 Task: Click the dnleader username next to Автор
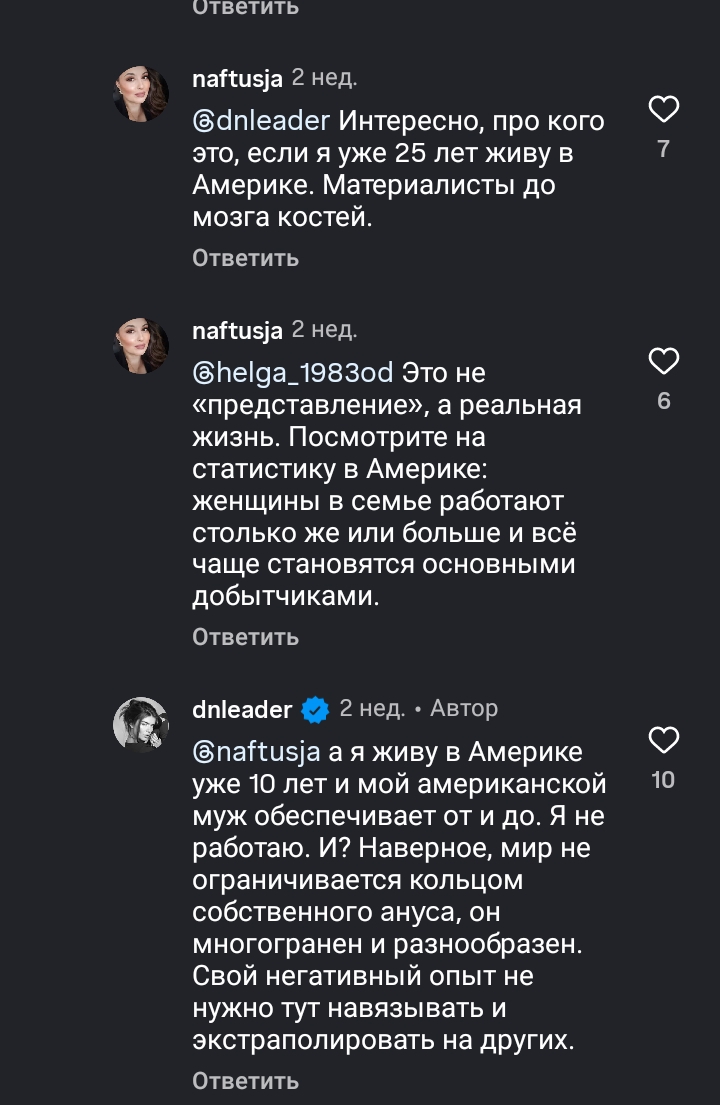pyautogui.click(x=241, y=709)
